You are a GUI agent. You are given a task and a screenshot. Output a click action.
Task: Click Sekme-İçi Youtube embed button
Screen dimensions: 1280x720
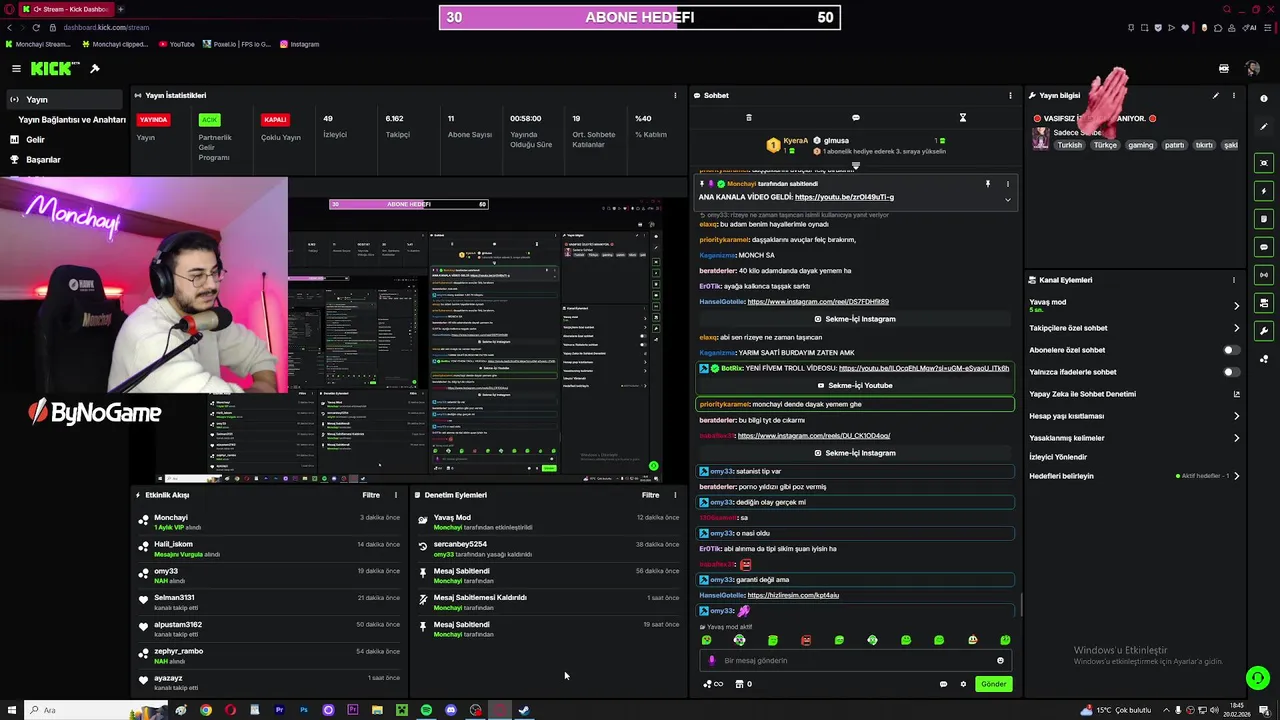click(x=855, y=386)
